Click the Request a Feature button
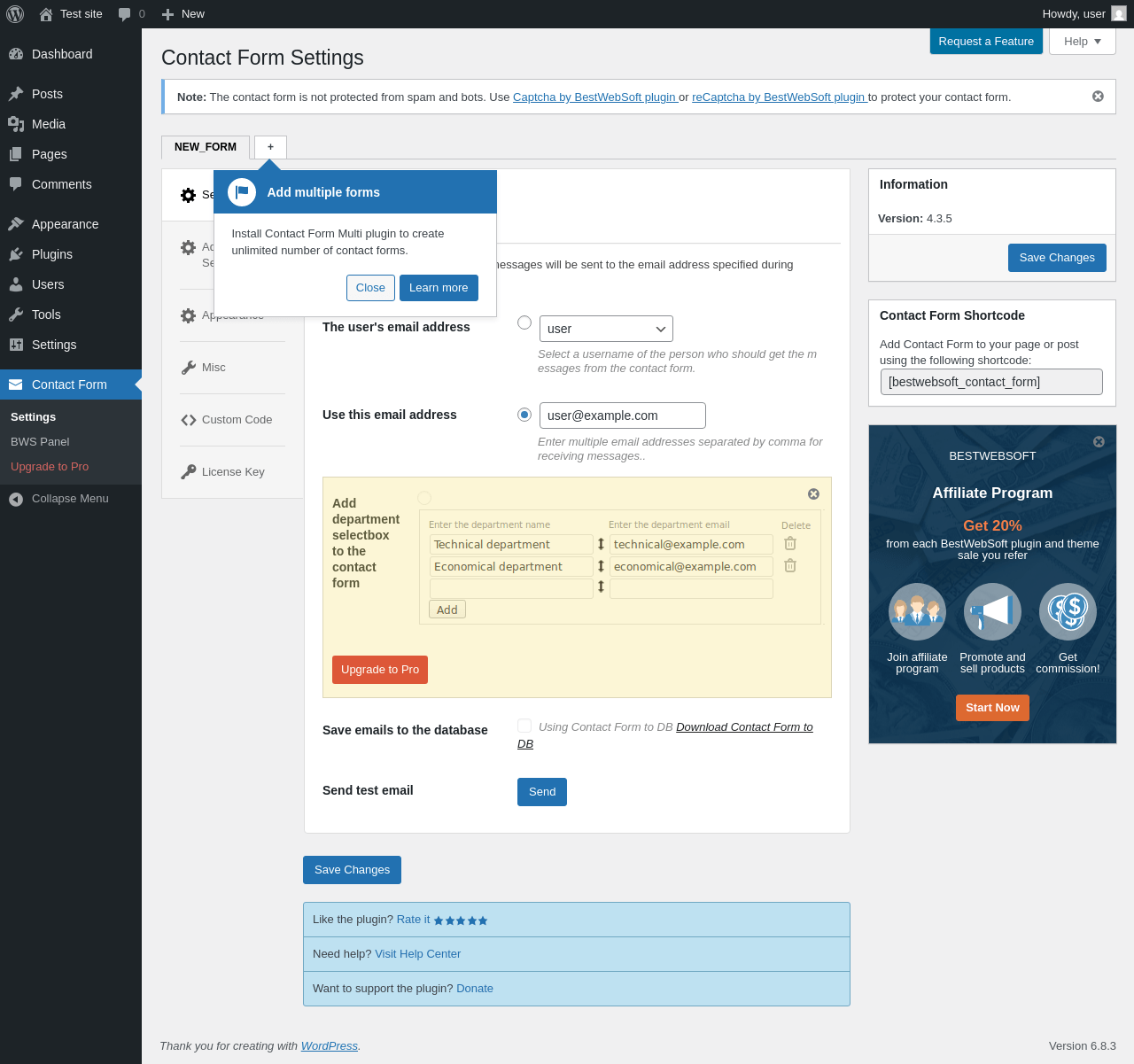Image resolution: width=1134 pixels, height=1064 pixels. pos(986,41)
